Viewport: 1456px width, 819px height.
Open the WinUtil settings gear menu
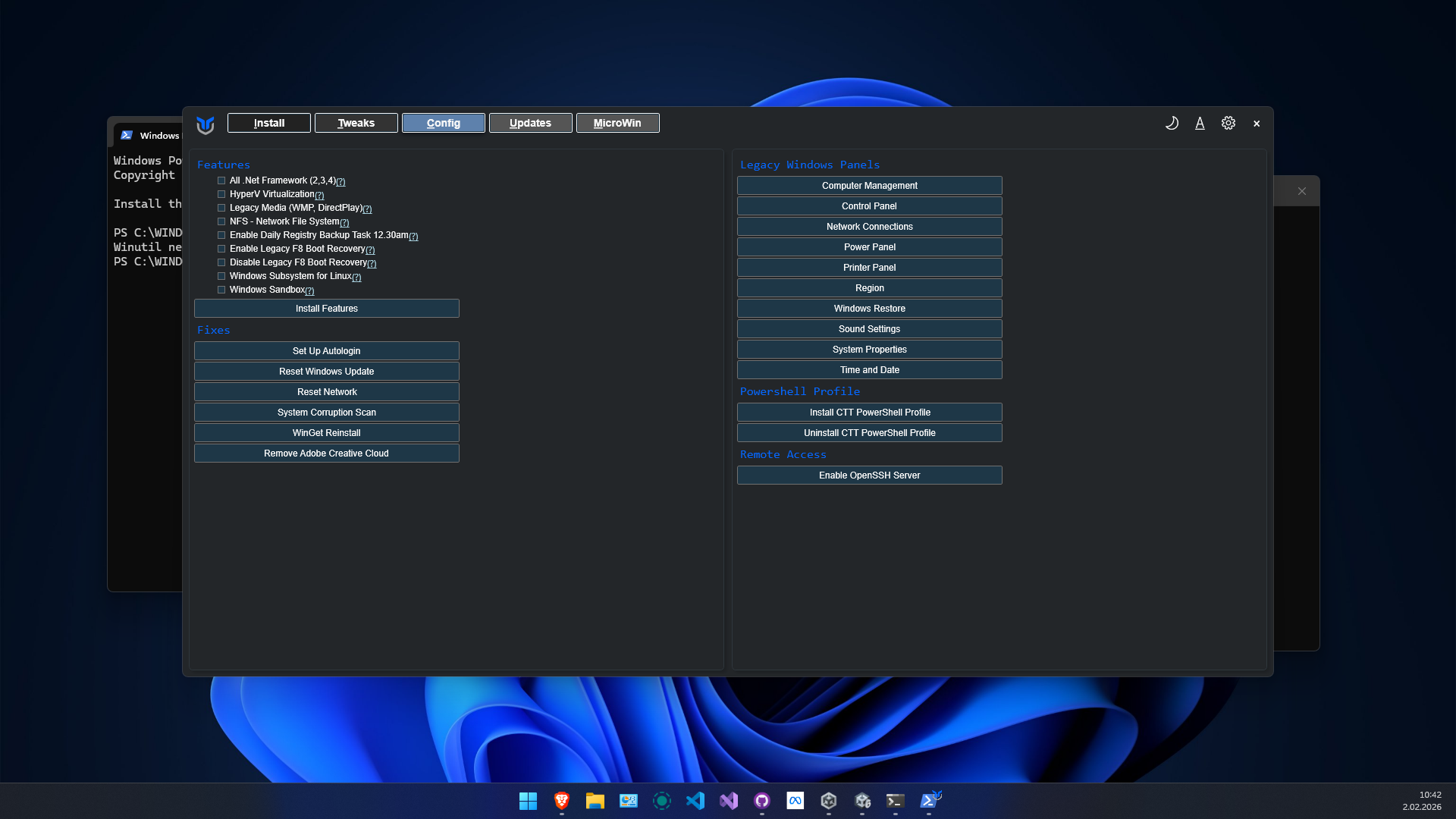tap(1228, 123)
